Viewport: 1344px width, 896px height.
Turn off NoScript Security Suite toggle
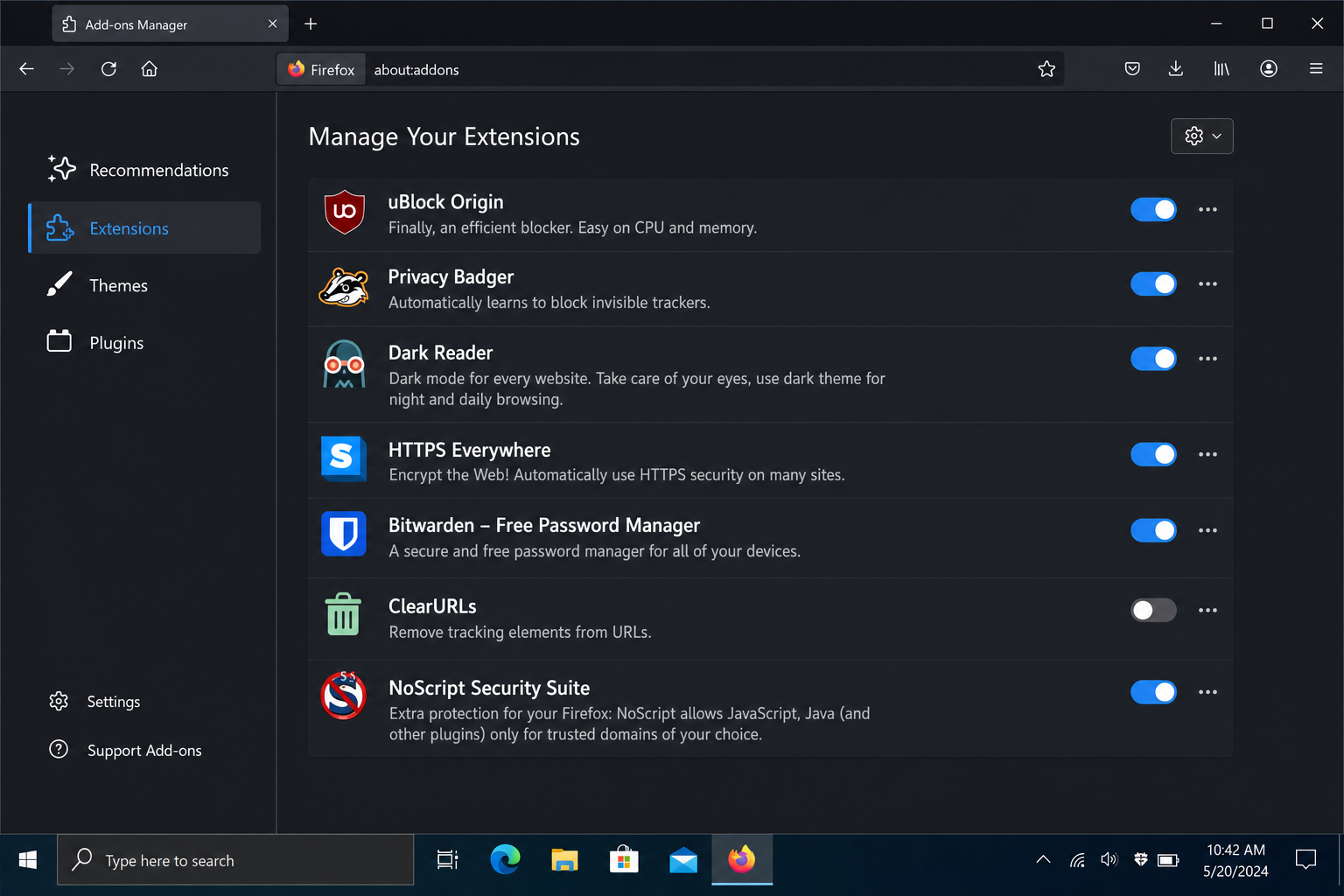[1153, 693]
